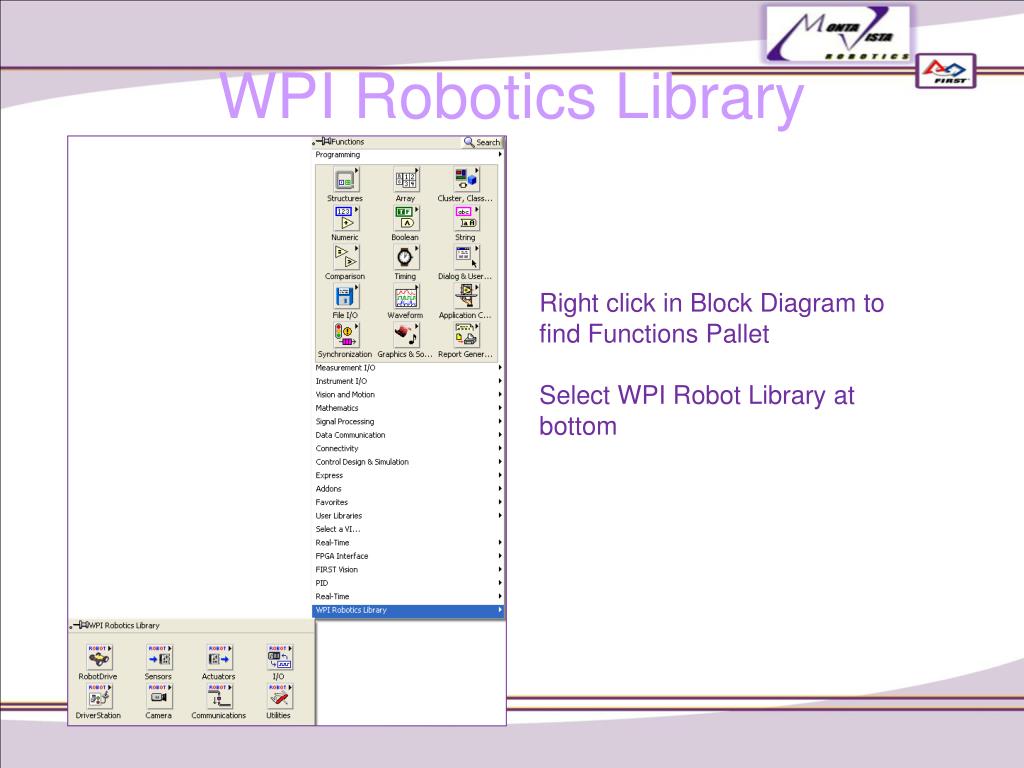Open the Array palette icon
The height and width of the screenshot is (768, 1024).
click(x=406, y=180)
